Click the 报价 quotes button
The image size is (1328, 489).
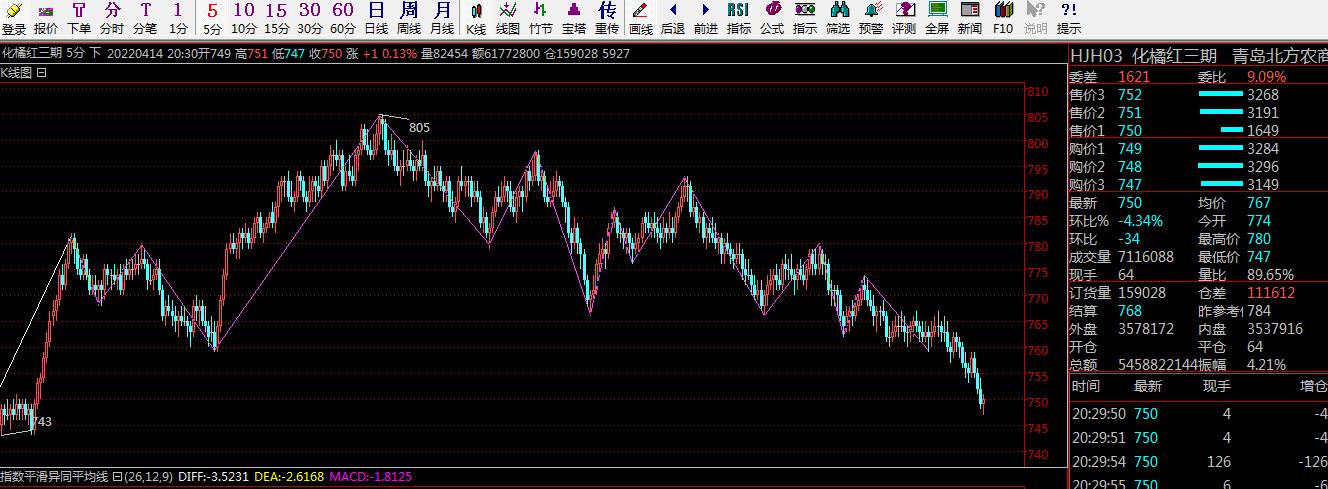coord(46,18)
